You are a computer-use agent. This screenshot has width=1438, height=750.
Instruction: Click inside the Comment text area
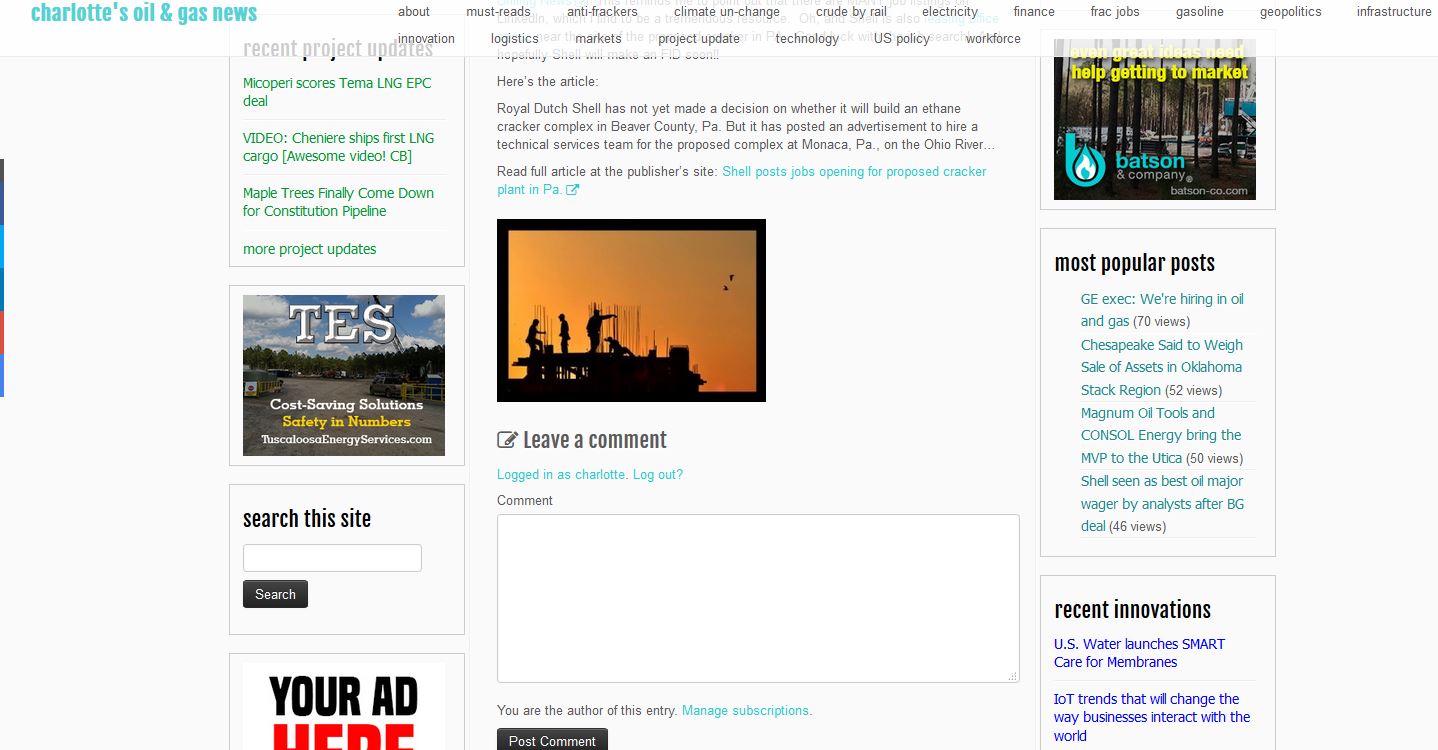coord(757,598)
